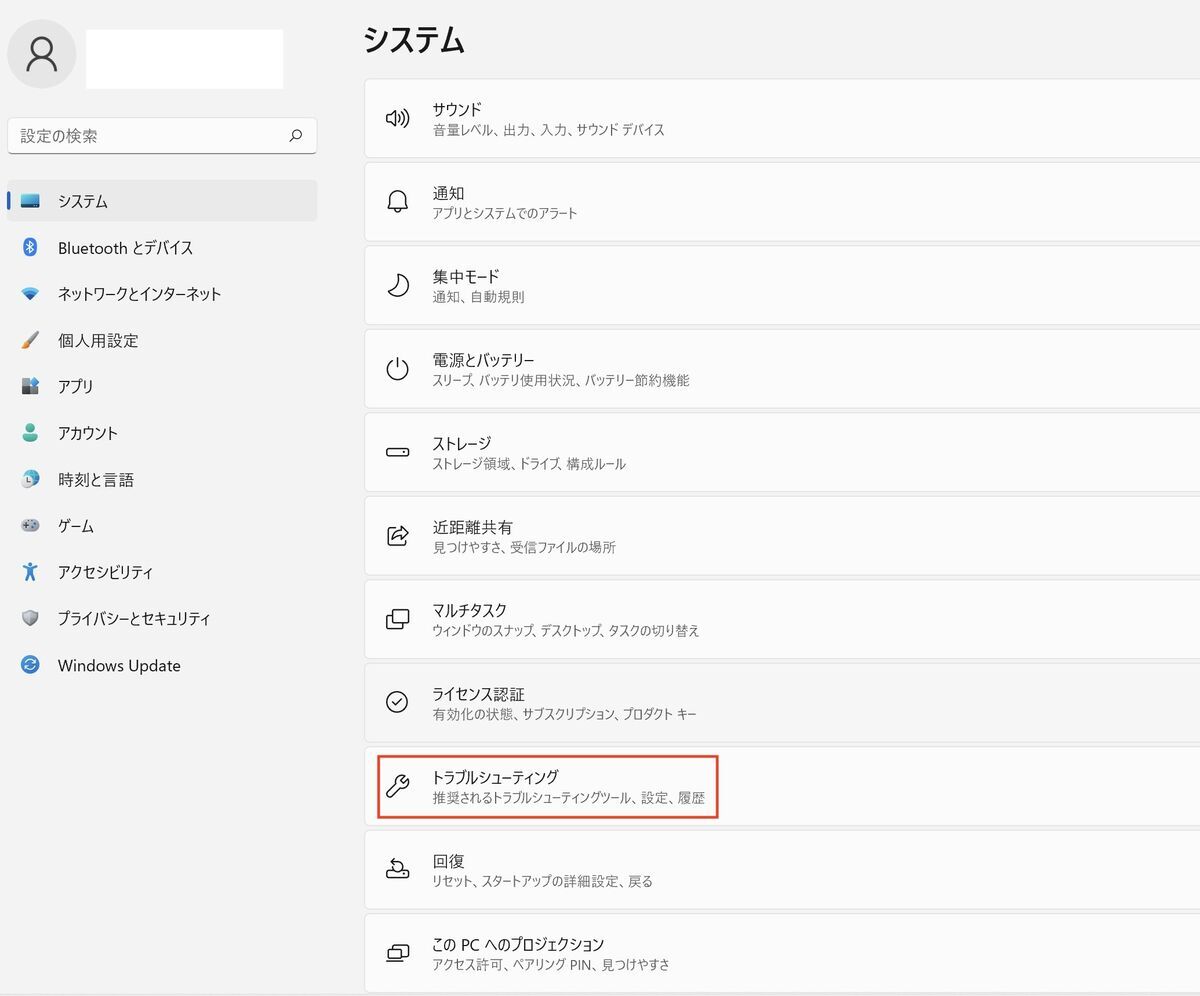Click the user profile avatar icon
Viewport: 1200px width, 996px height.
click(x=42, y=53)
